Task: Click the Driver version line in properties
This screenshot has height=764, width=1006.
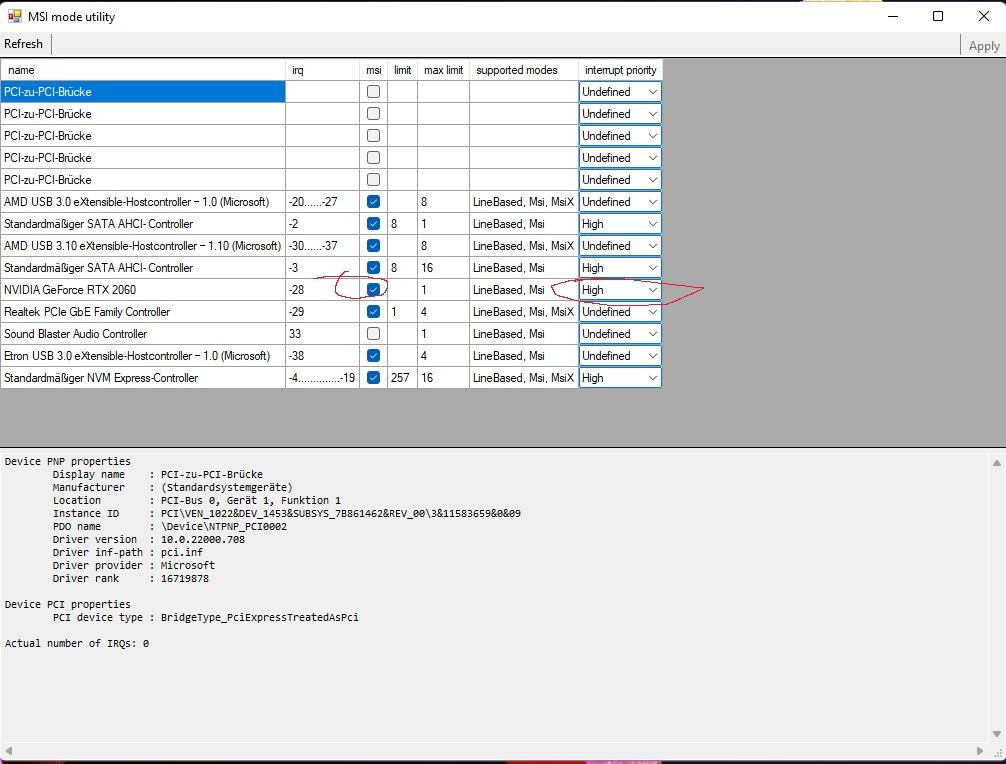Action: [x=149, y=539]
